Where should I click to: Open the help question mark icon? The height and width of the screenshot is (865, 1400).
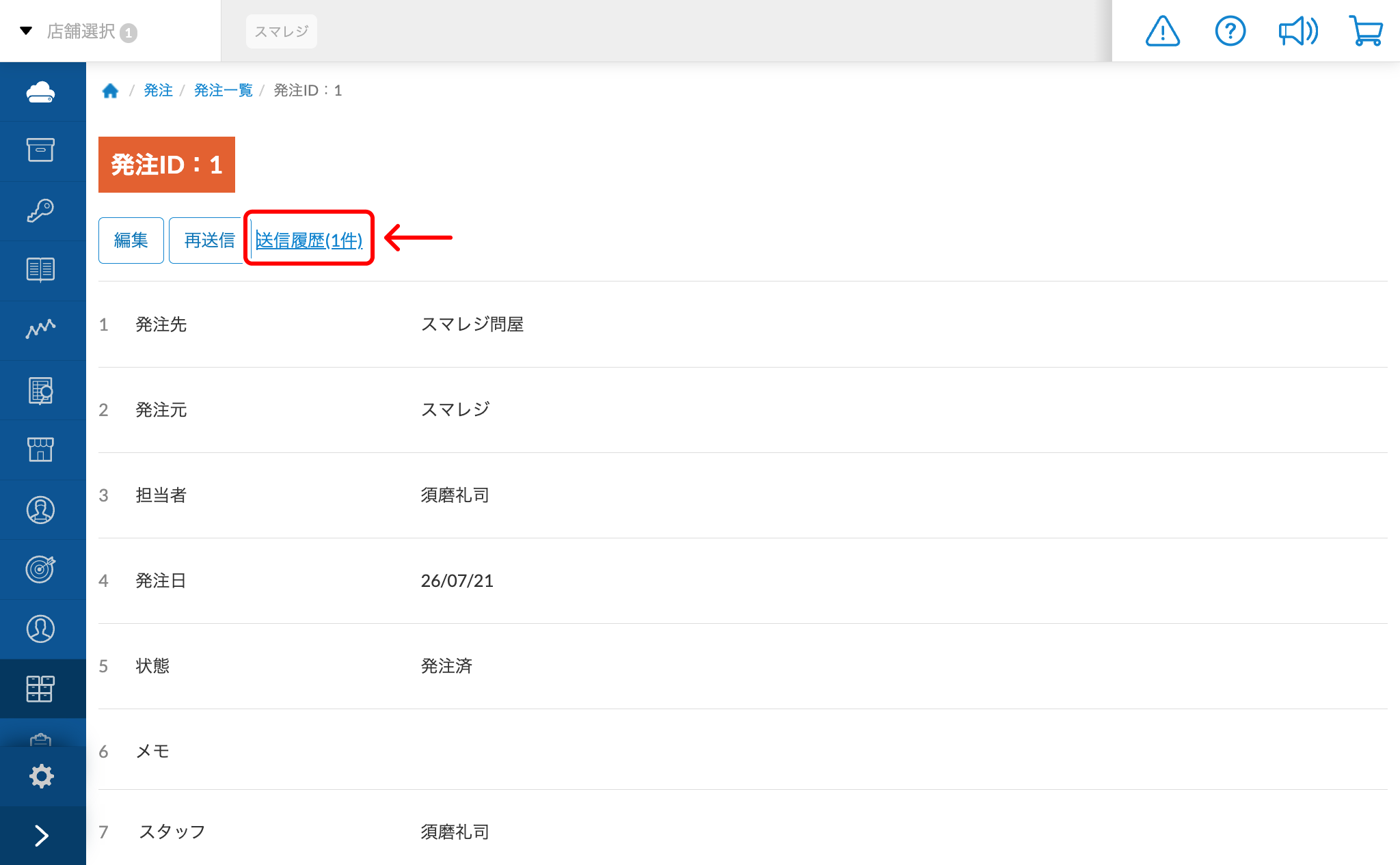pyautogui.click(x=1230, y=31)
